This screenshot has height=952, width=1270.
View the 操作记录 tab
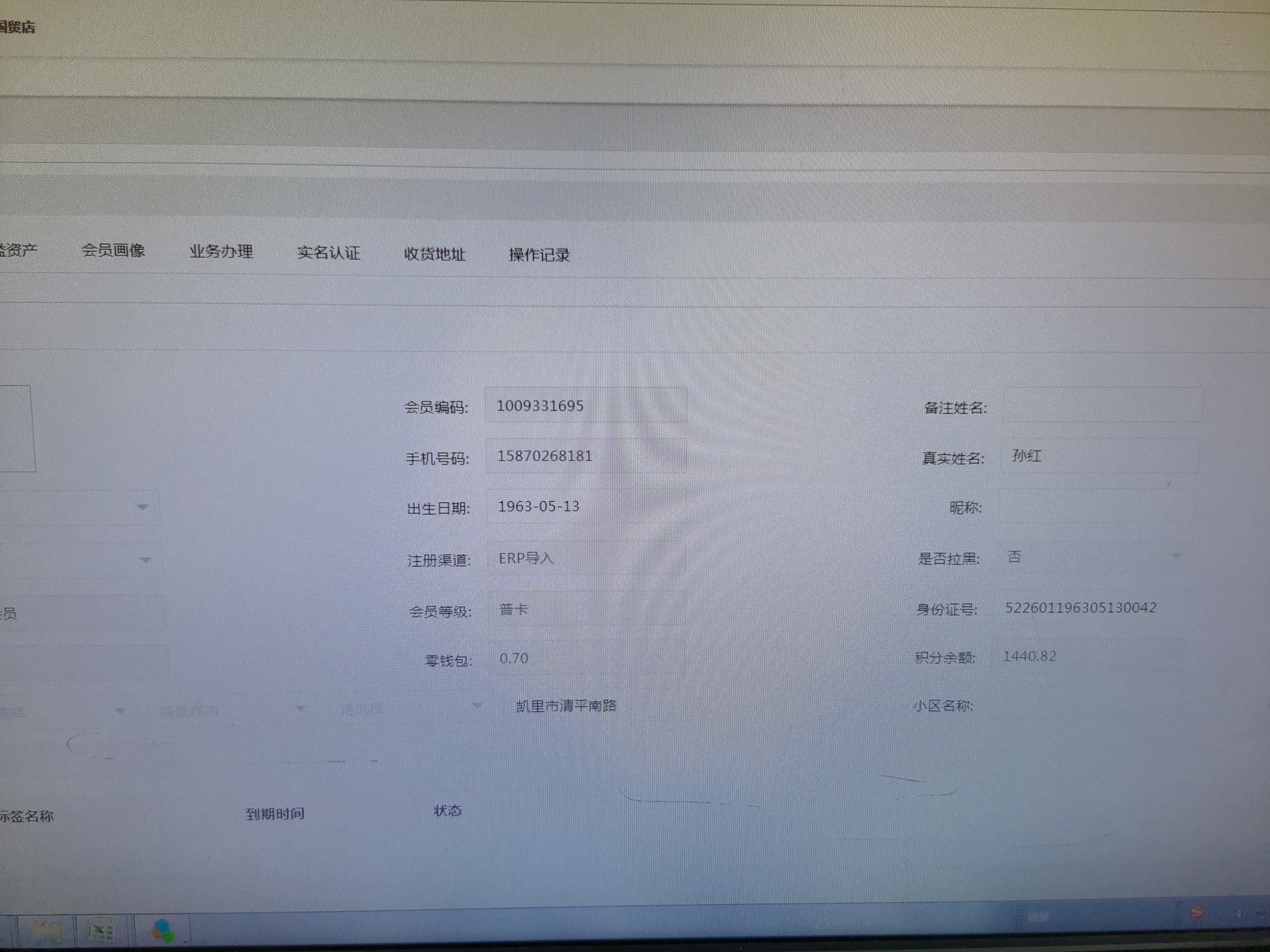(539, 255)
